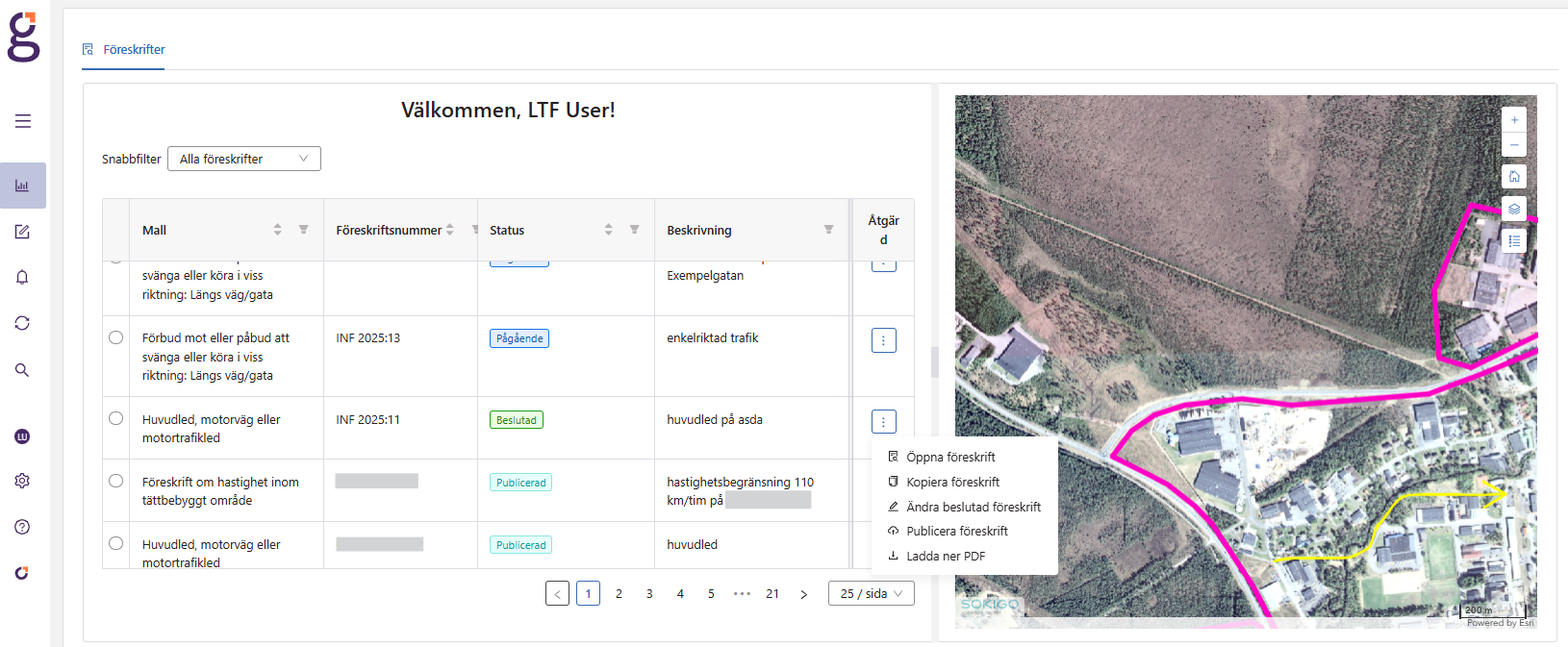Open the 25 / sida page size dropdown
This screenshot has height=647, width=1568.
[x=871, y=594]
